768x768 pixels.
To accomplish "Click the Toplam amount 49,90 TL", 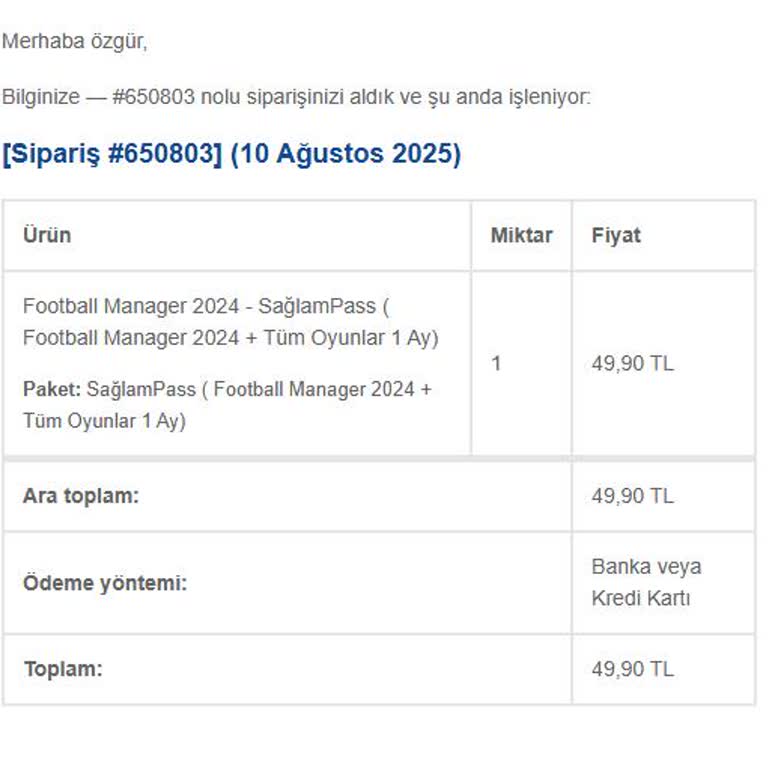I will tap(633, 669).
